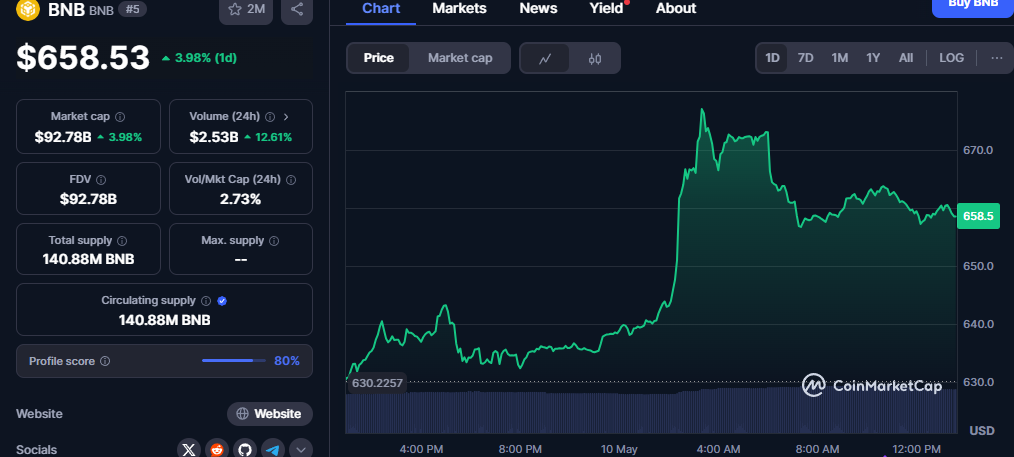1014x457 pixels.
Task: Click the verified circulating supply badge
Action: click(x=222, y=301)
